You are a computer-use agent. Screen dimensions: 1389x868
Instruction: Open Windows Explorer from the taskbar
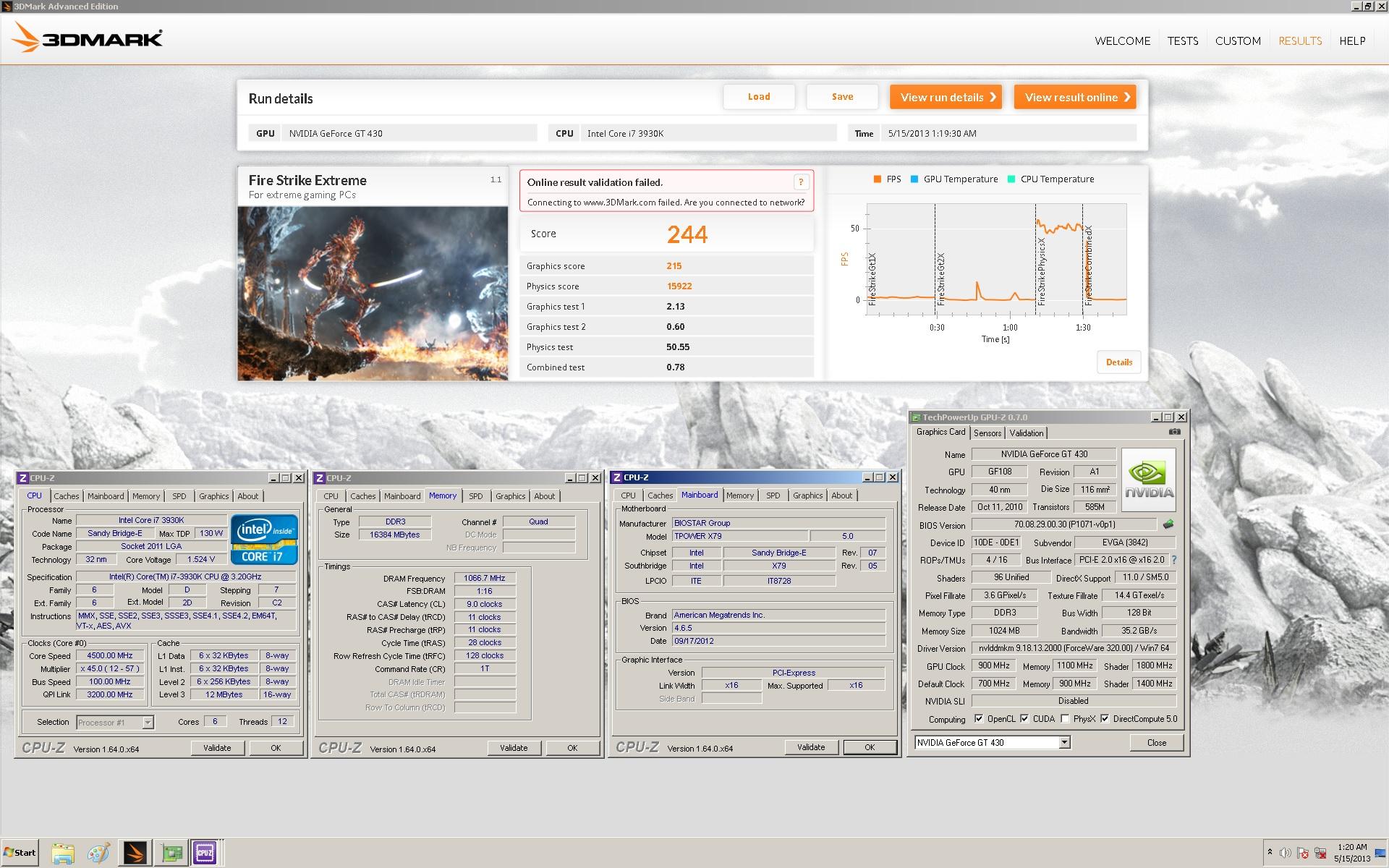tap(63, 853)
